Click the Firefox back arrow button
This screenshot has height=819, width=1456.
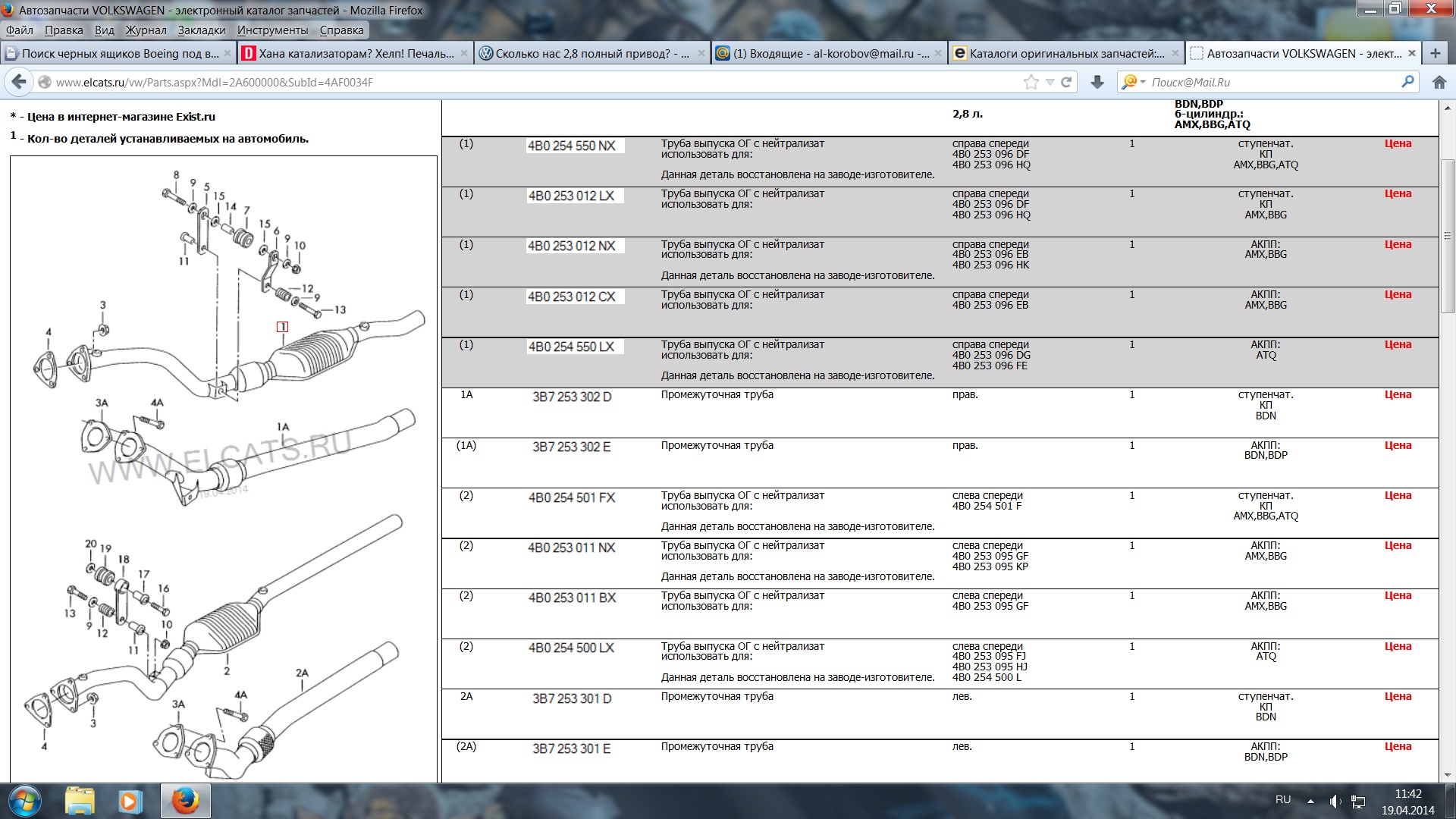click(x=19, y=82)
